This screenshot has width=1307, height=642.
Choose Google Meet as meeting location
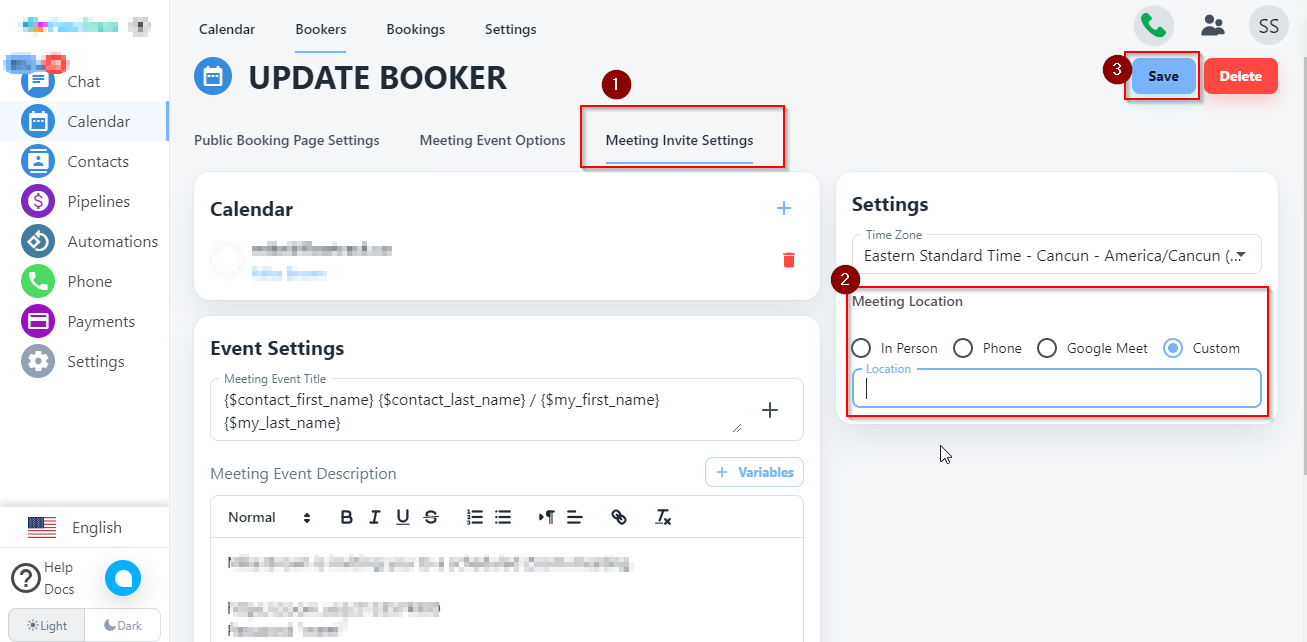coord(1047,348)
